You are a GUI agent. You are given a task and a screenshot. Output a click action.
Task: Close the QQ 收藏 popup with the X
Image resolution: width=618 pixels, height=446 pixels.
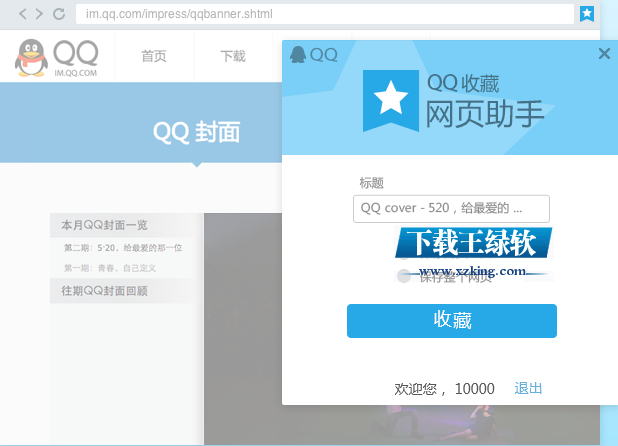point(604,53)
